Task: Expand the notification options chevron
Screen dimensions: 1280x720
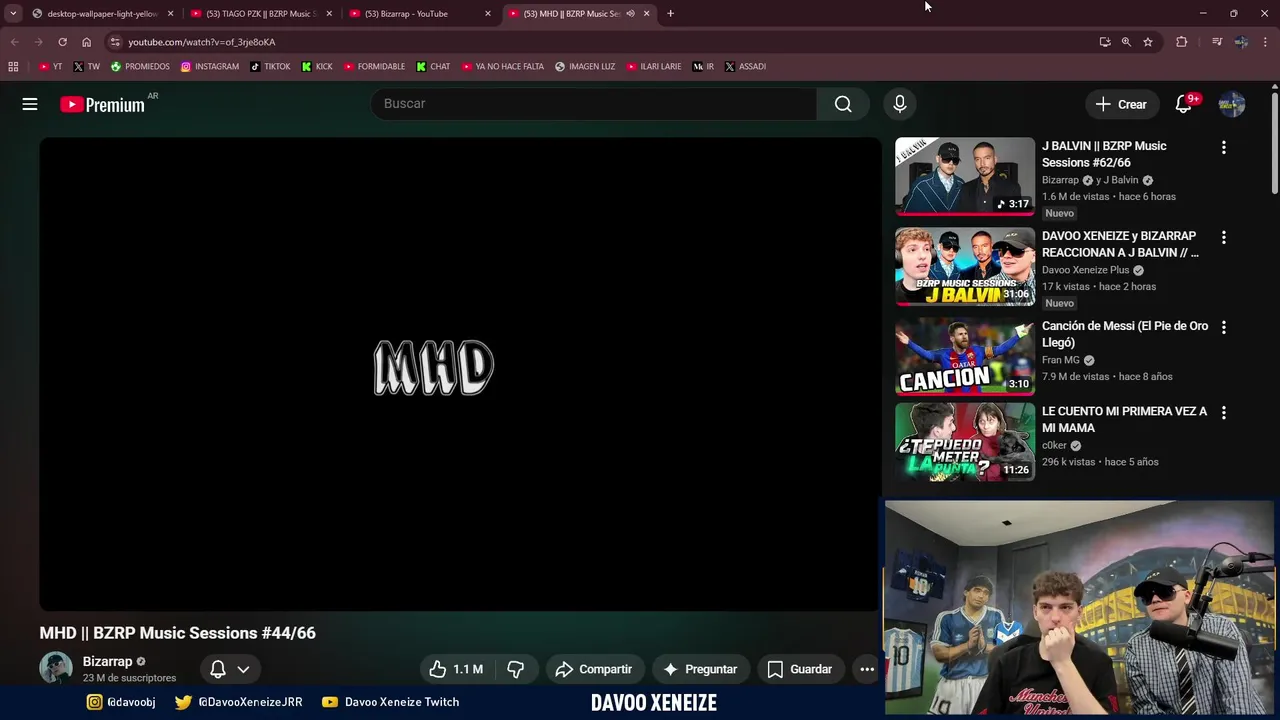Action: click(x=243, y=669)
